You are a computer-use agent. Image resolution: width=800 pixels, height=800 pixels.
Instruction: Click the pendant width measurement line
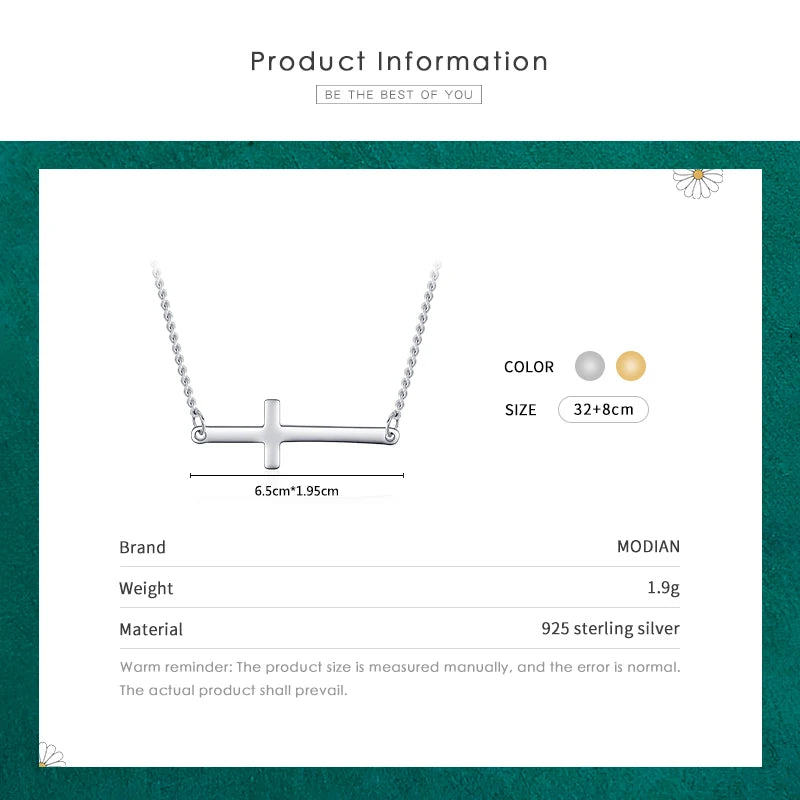tap(296, 475)
